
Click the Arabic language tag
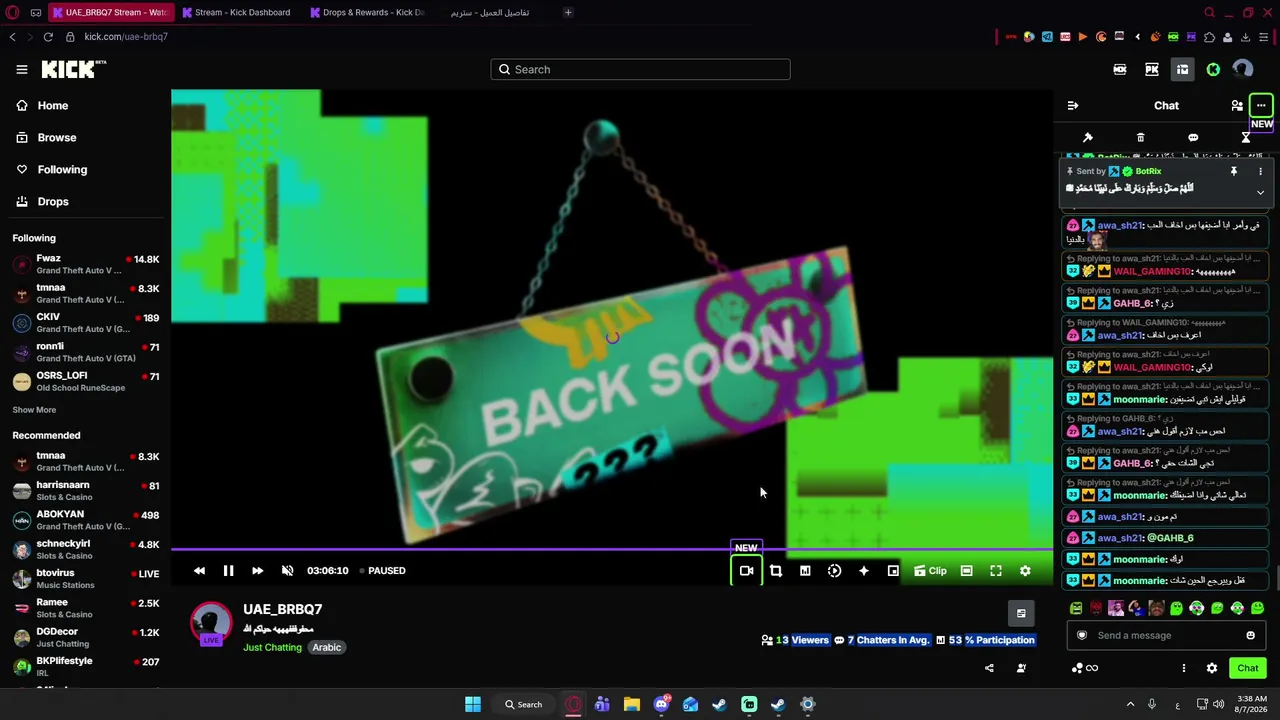point(327,647)
